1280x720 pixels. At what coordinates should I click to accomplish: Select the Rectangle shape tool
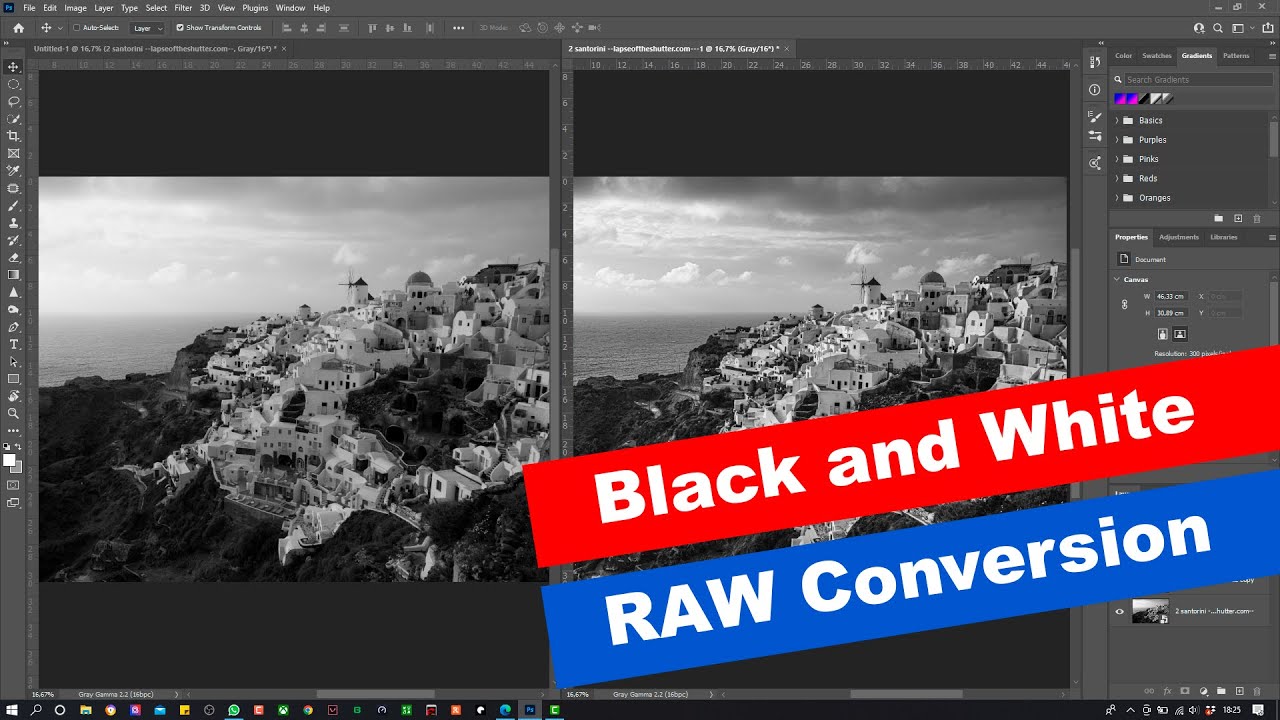(x=13, y=379)
